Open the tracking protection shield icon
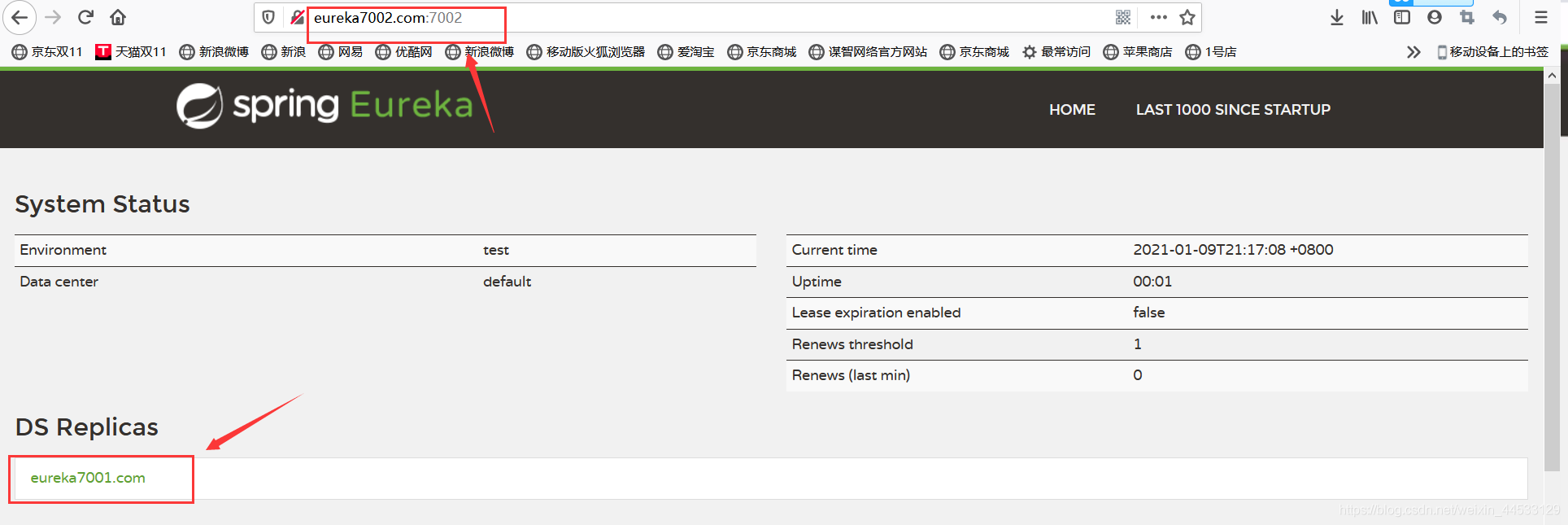Viewport: 1568px width, 525px height. coord(268,17)
